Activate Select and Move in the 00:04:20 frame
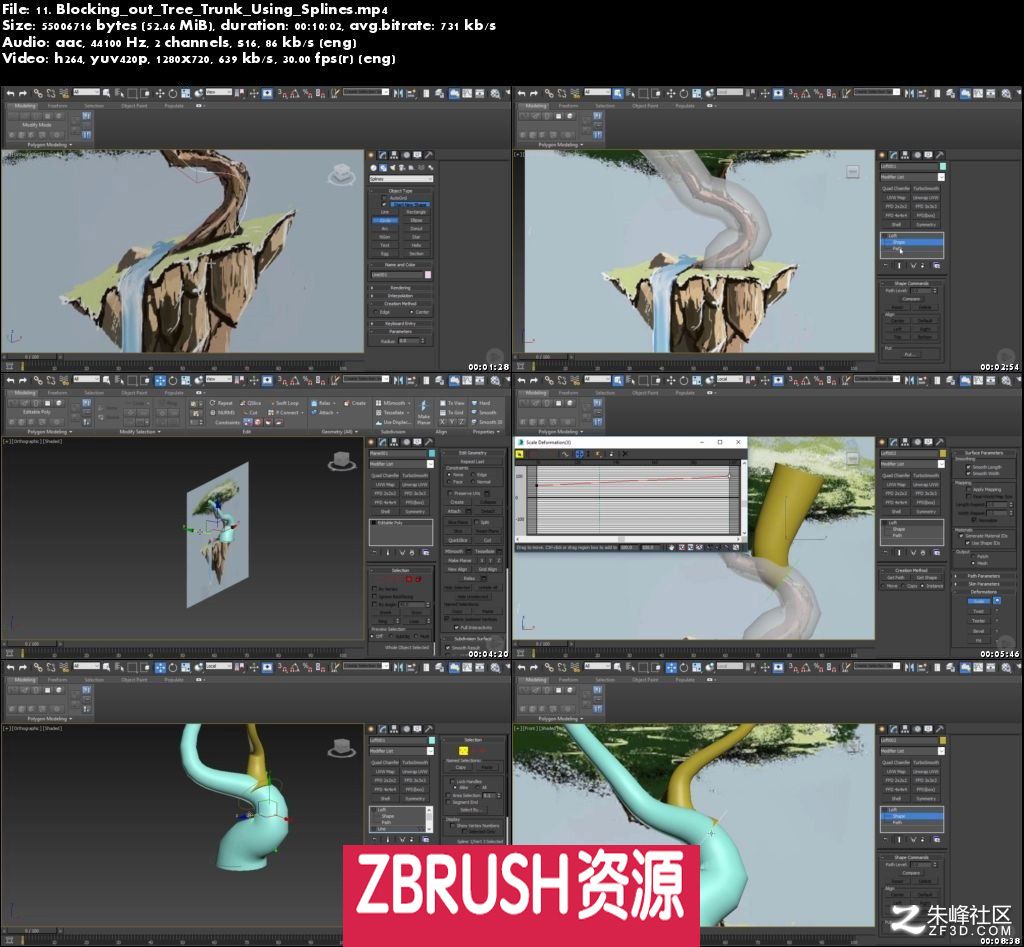Image resolution: width=1024 pixels, height=947 pixels. [160, 381]
